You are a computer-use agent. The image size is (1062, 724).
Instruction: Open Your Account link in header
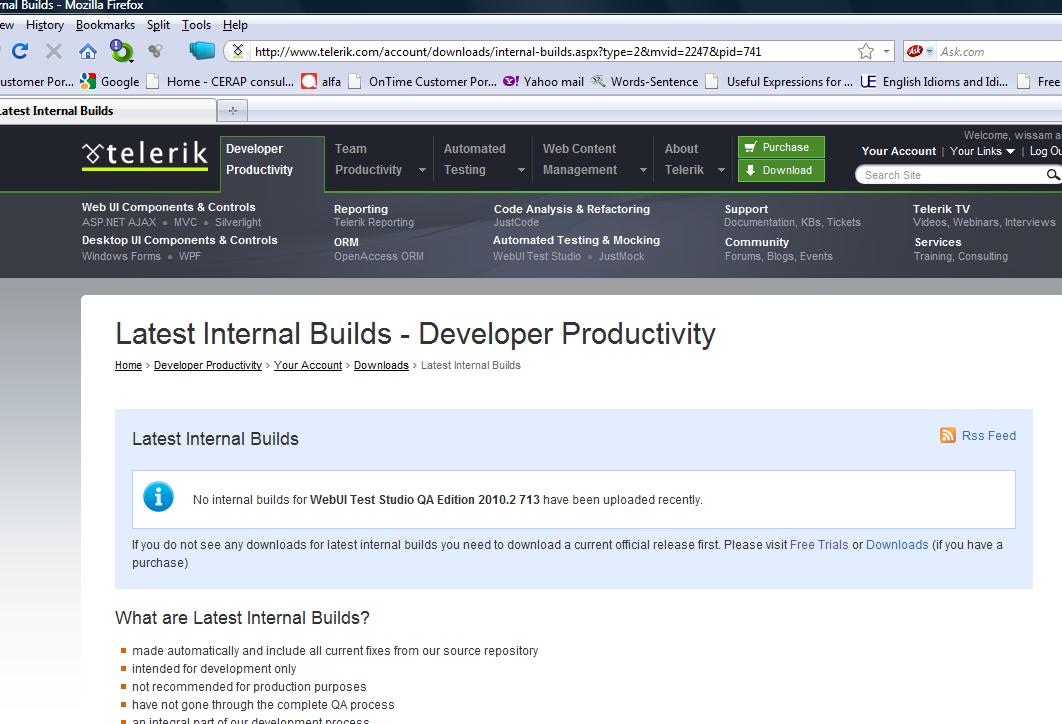pyautogui.click(x=898, y=151)
